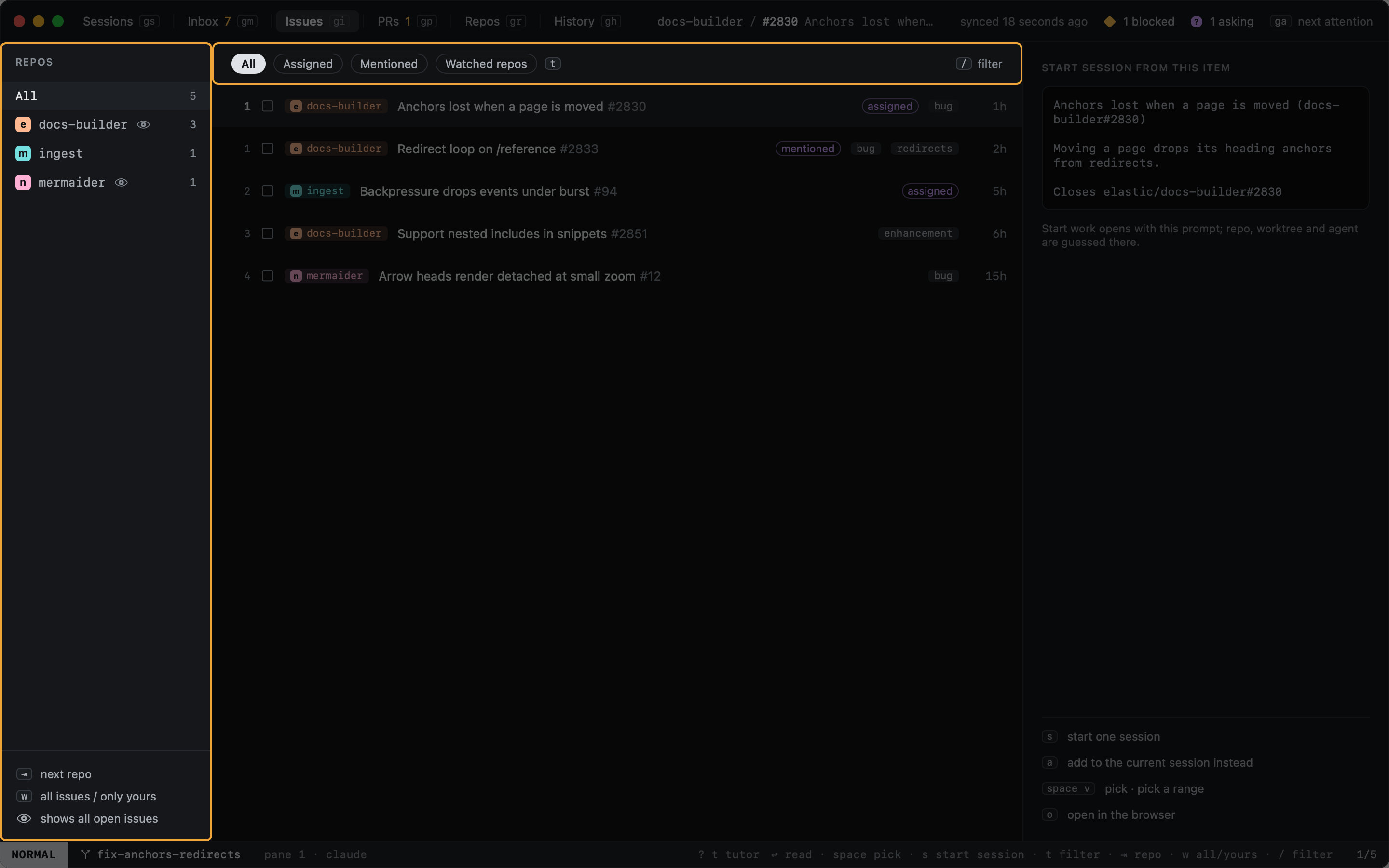
Task: Click the 'a' key hint for add to session
Action: 1049,762
